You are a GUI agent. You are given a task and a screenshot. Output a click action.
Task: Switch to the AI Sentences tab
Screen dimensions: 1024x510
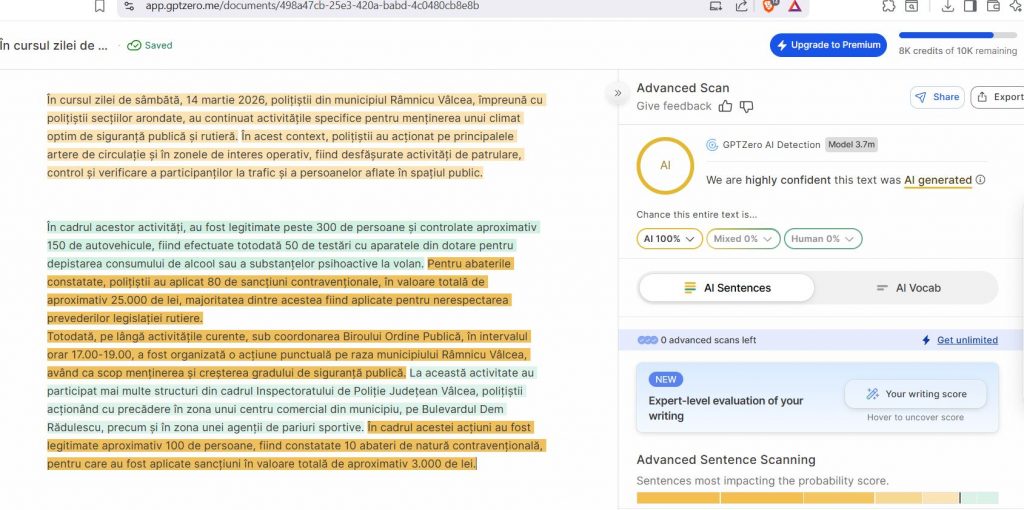click(x=727, y=288)
